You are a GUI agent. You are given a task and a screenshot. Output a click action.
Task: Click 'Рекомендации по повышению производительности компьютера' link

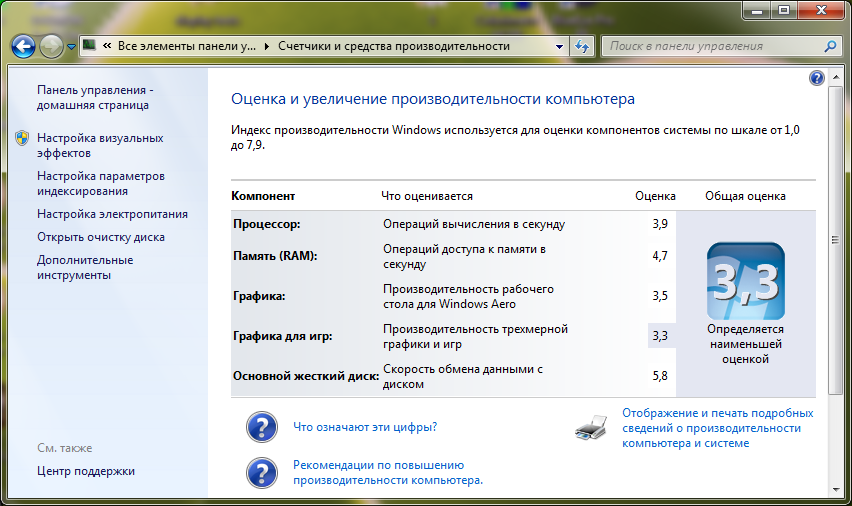(x=388, y=473)
